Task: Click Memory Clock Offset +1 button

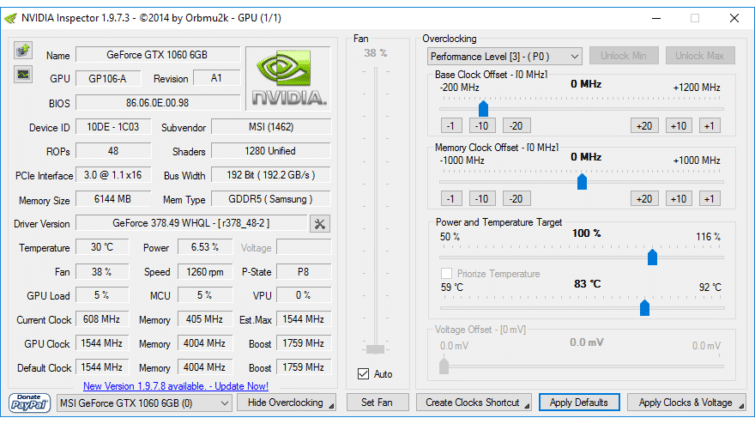Action: (x=709, y=199)
